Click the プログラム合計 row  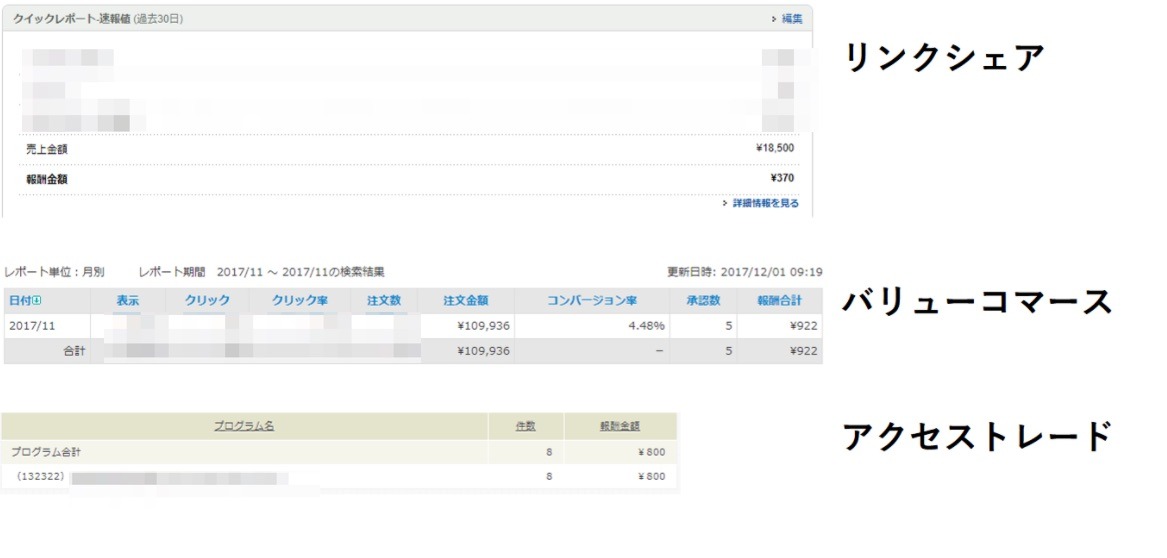46,452
